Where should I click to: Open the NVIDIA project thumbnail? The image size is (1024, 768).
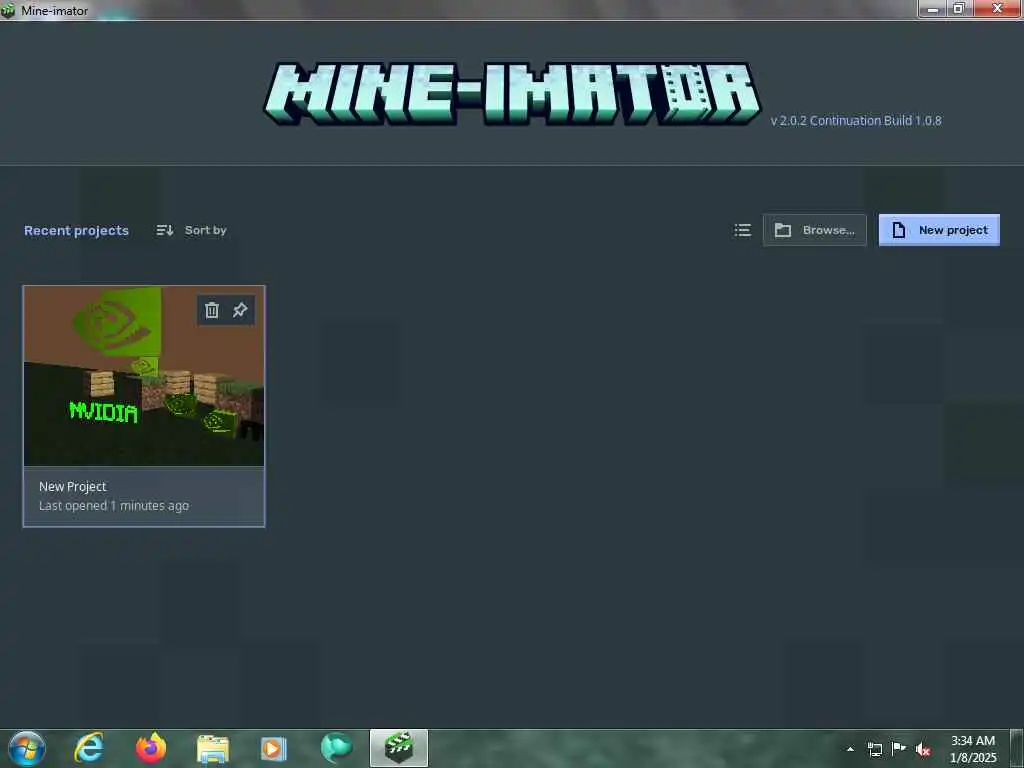click(144, 376)
